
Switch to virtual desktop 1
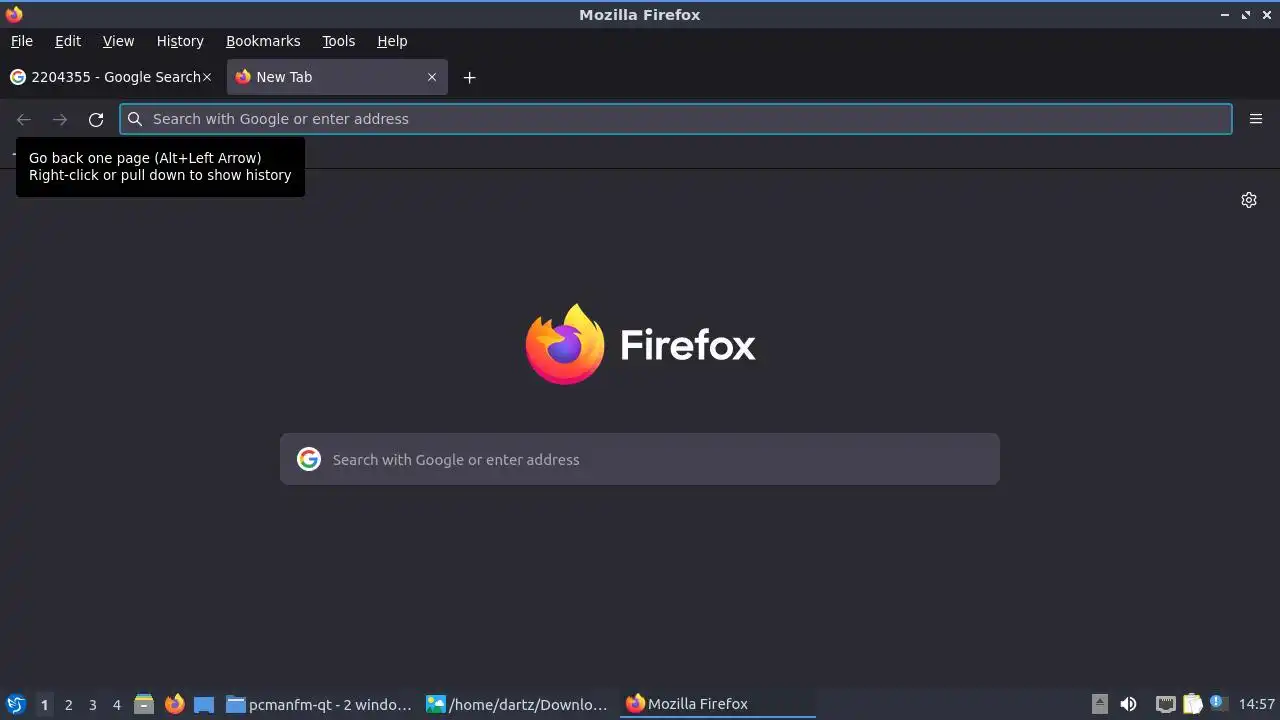coord(44,704)
